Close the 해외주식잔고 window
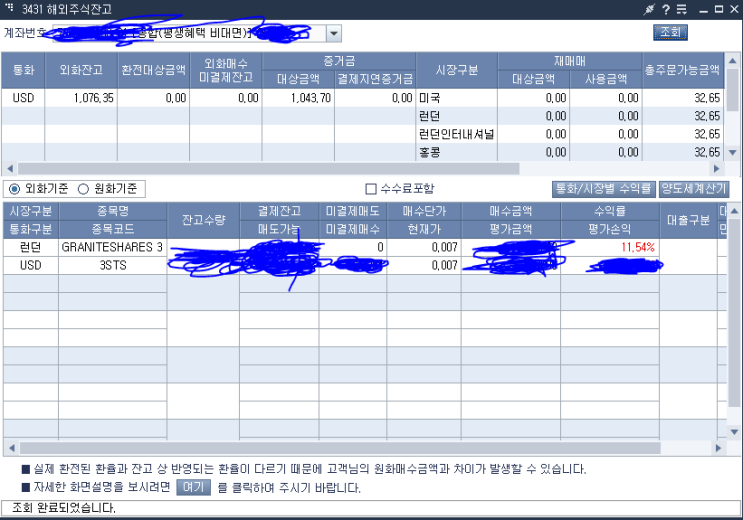 click(x=734, y=9)
